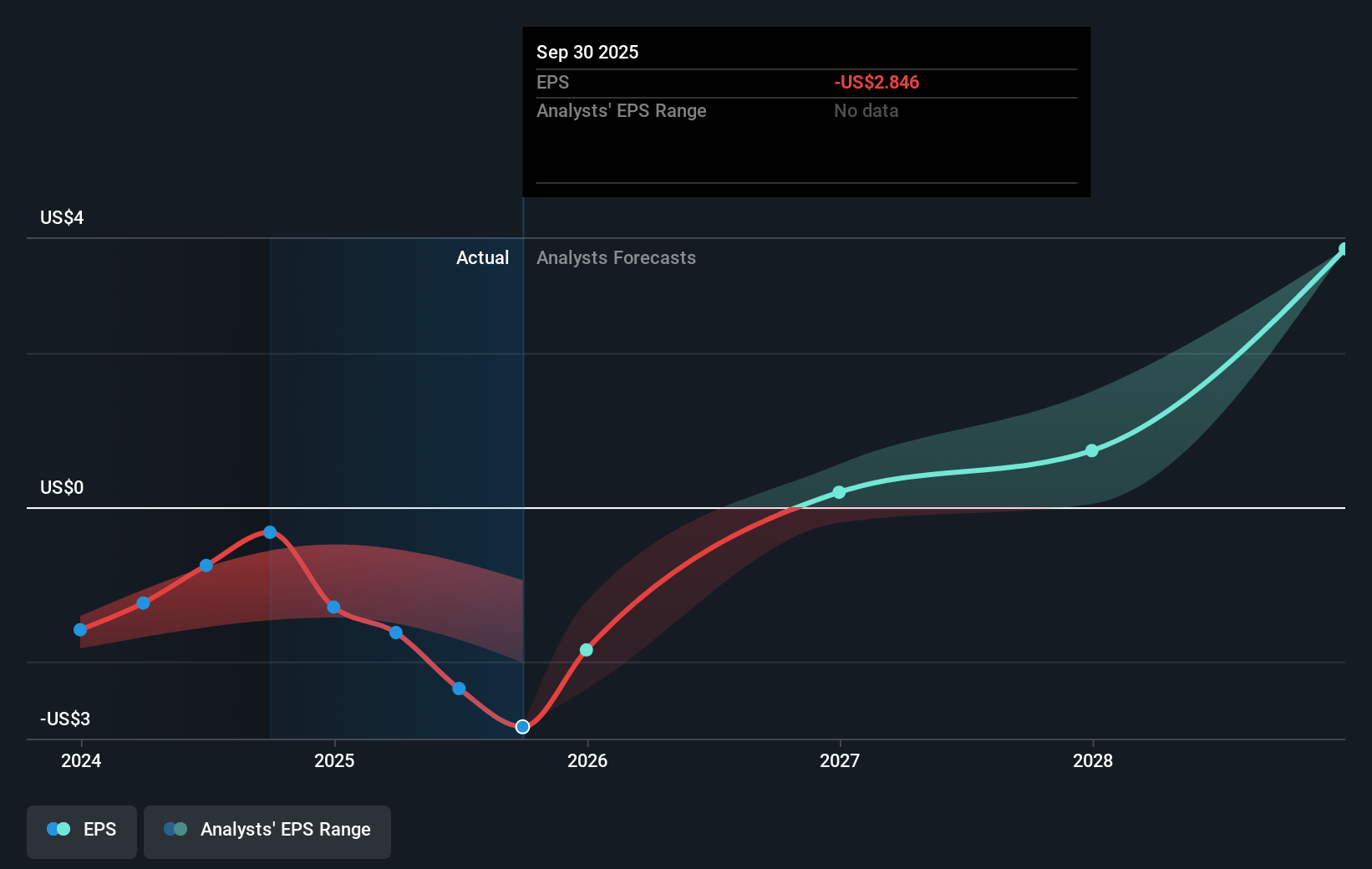Click the forecast data point at 2027
This screenshot has height=869, width=1372.
click(x=839, y=493)
